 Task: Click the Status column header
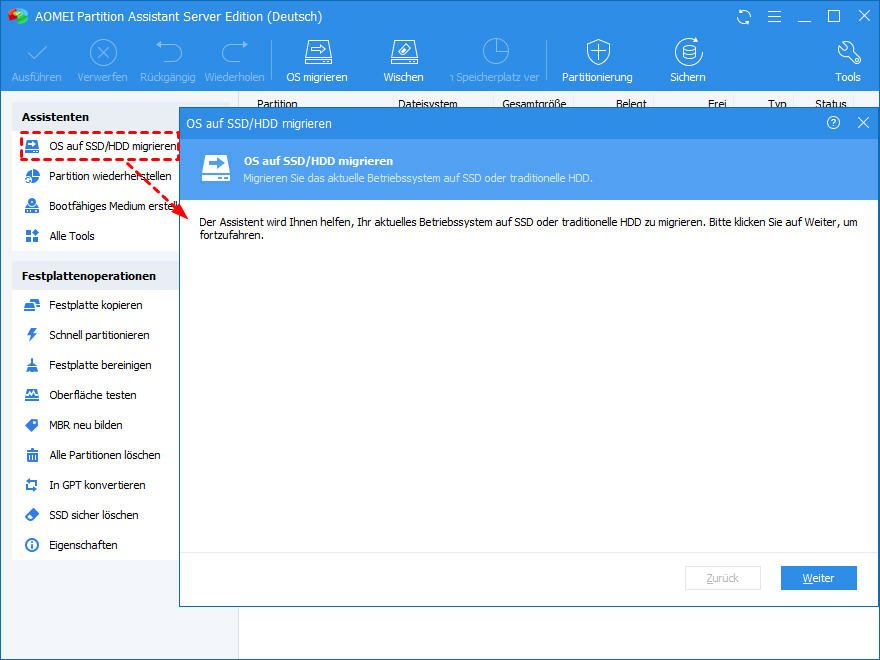[831, 103]
